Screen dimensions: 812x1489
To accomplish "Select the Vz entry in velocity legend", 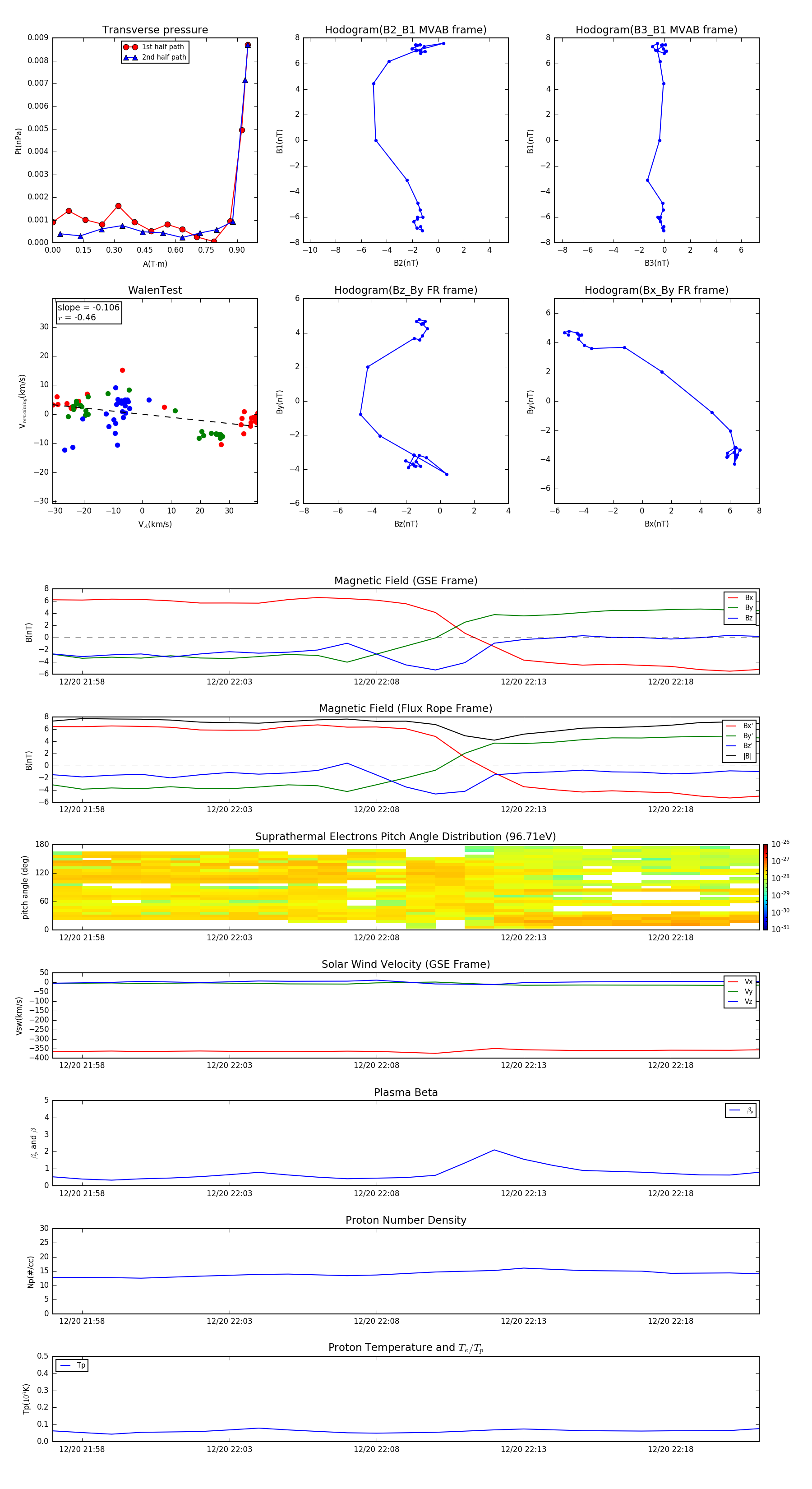I will pyautogui.click(x=740, y=1002).
